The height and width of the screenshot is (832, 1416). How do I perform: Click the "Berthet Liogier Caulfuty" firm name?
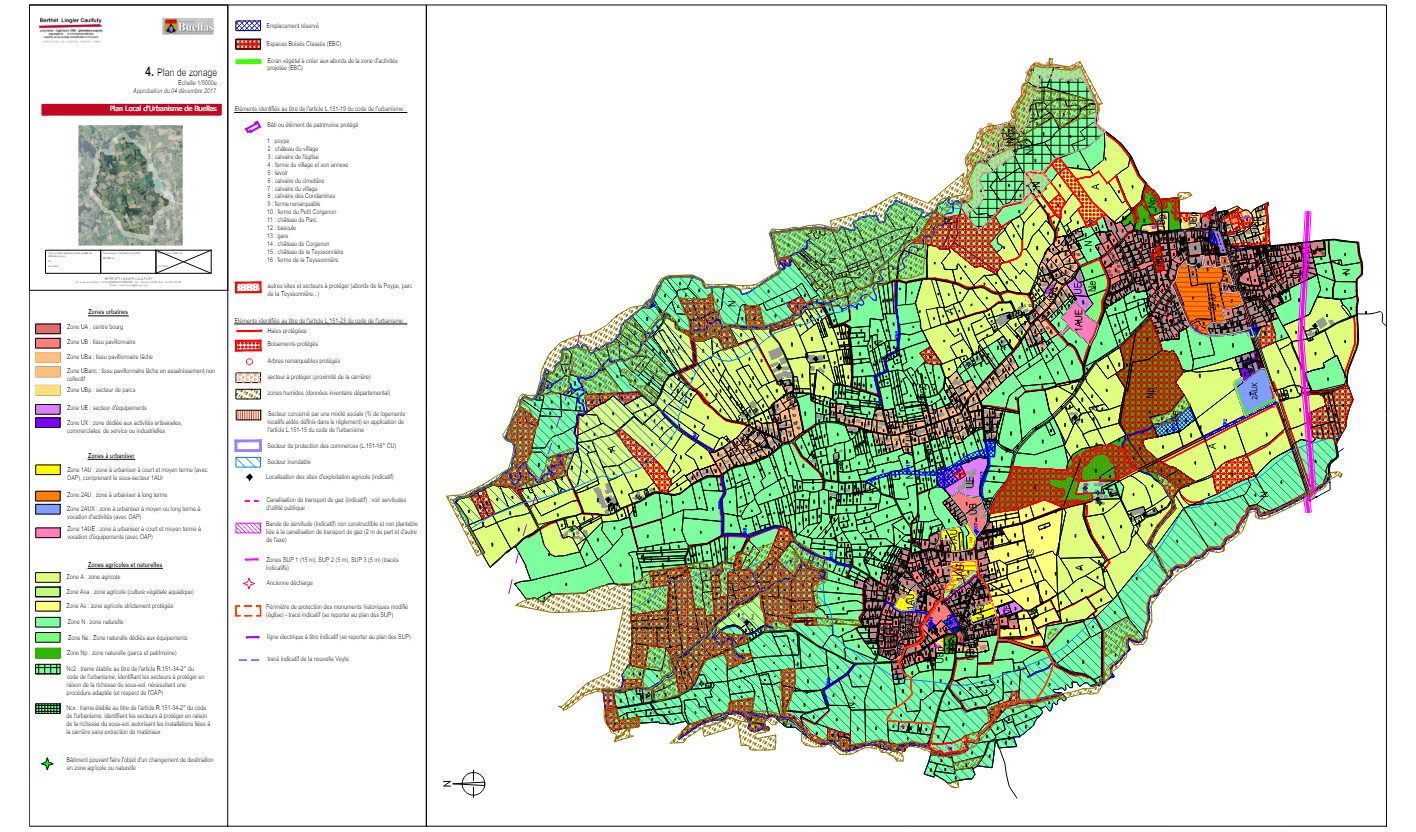(x=72, y=20)
